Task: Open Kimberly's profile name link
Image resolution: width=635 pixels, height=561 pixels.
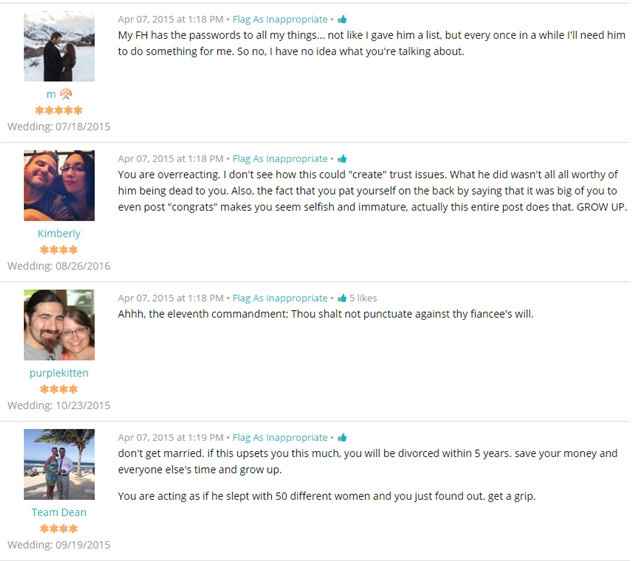Action: tap(59, 234)
